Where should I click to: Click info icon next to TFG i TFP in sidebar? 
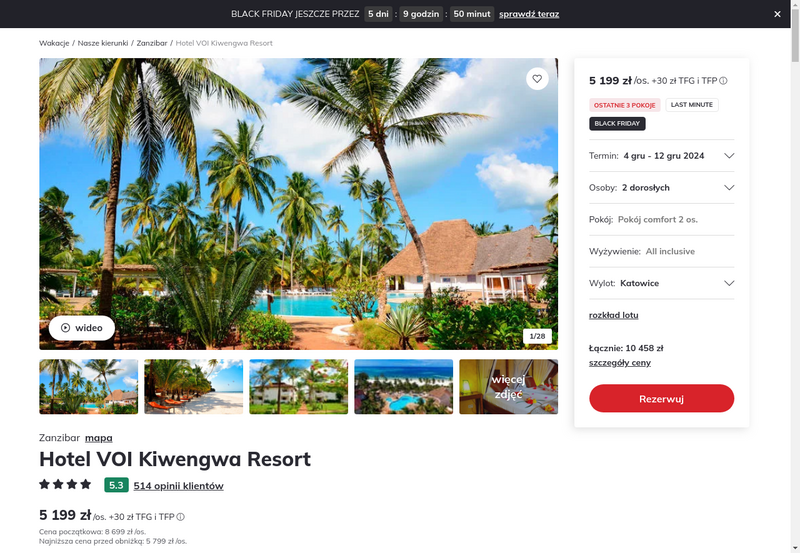pos(723,81)
